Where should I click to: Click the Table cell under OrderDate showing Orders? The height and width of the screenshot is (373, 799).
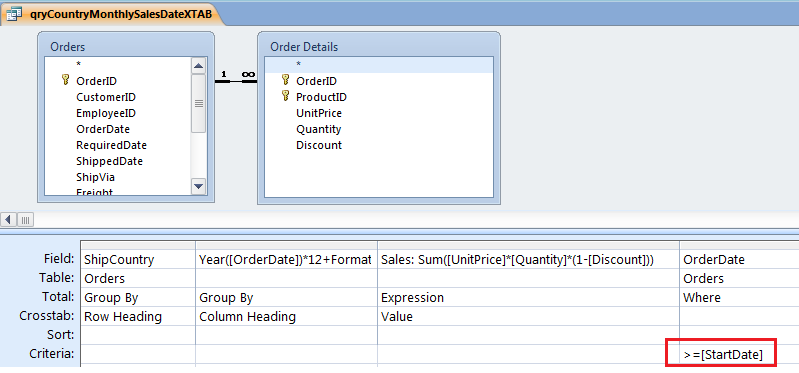tap(739, 278)
